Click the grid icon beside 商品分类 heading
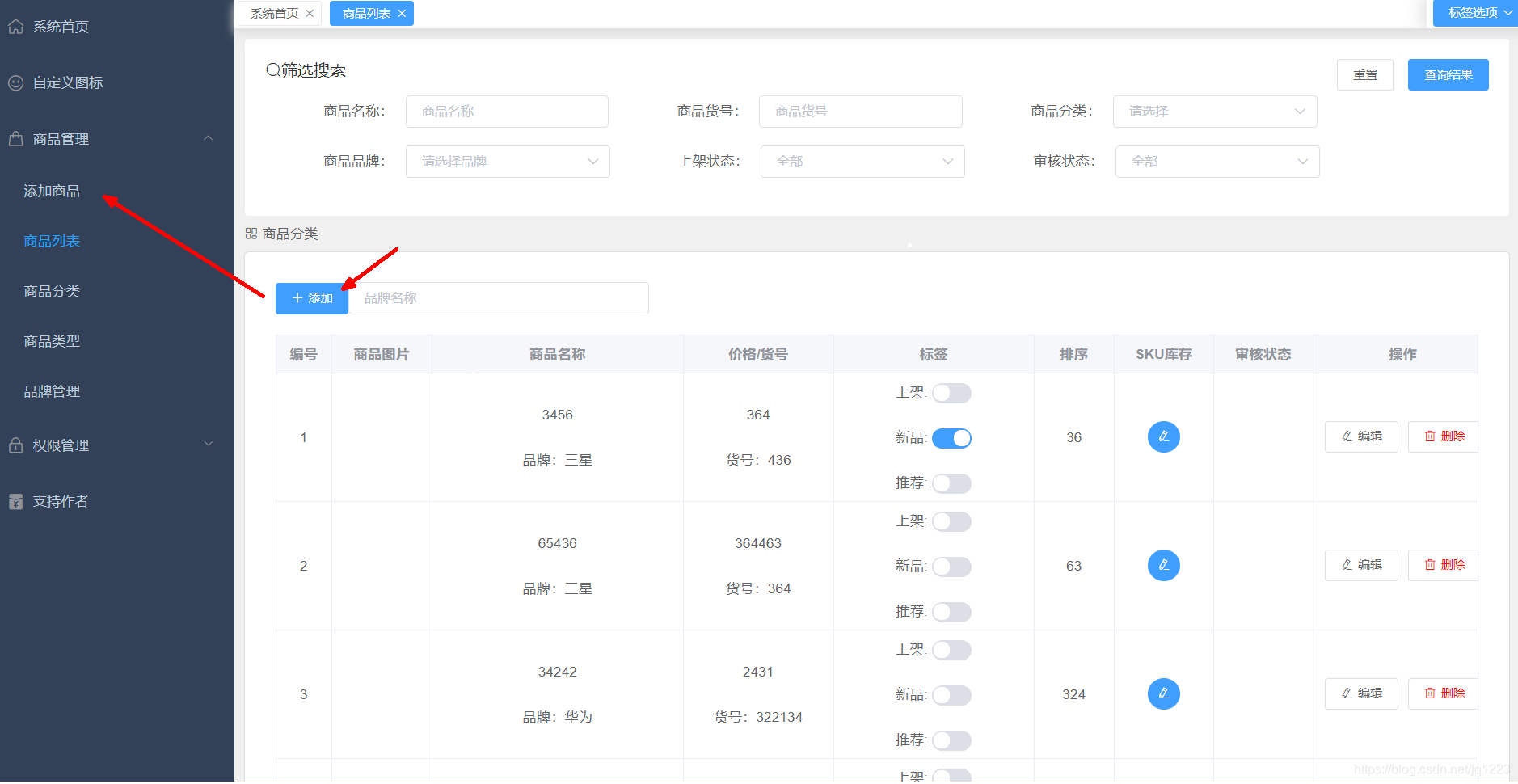Screen dimensions: 1518x784 point(251,234)
